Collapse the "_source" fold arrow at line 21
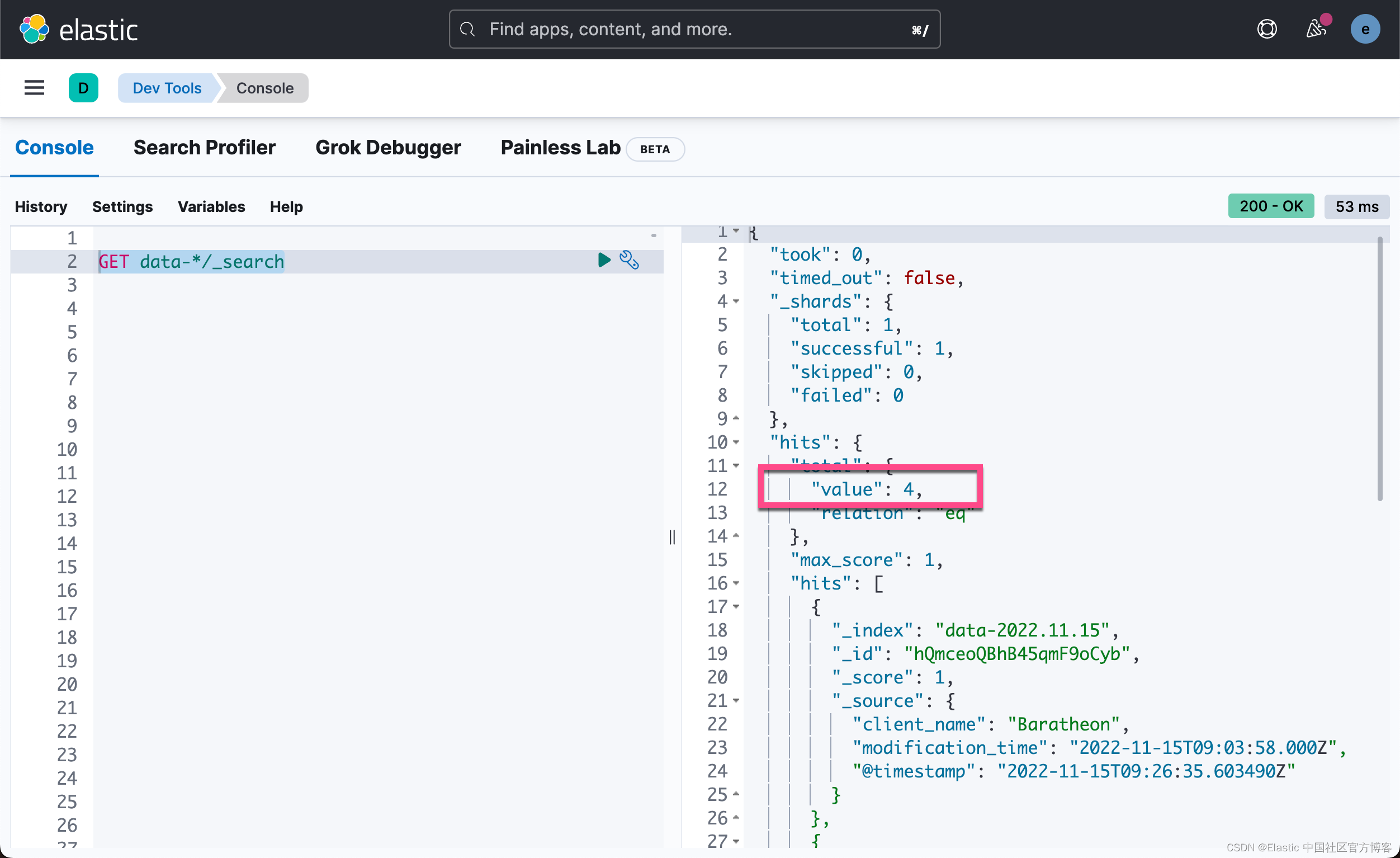The image size is (1400, 858). [736, 701]
